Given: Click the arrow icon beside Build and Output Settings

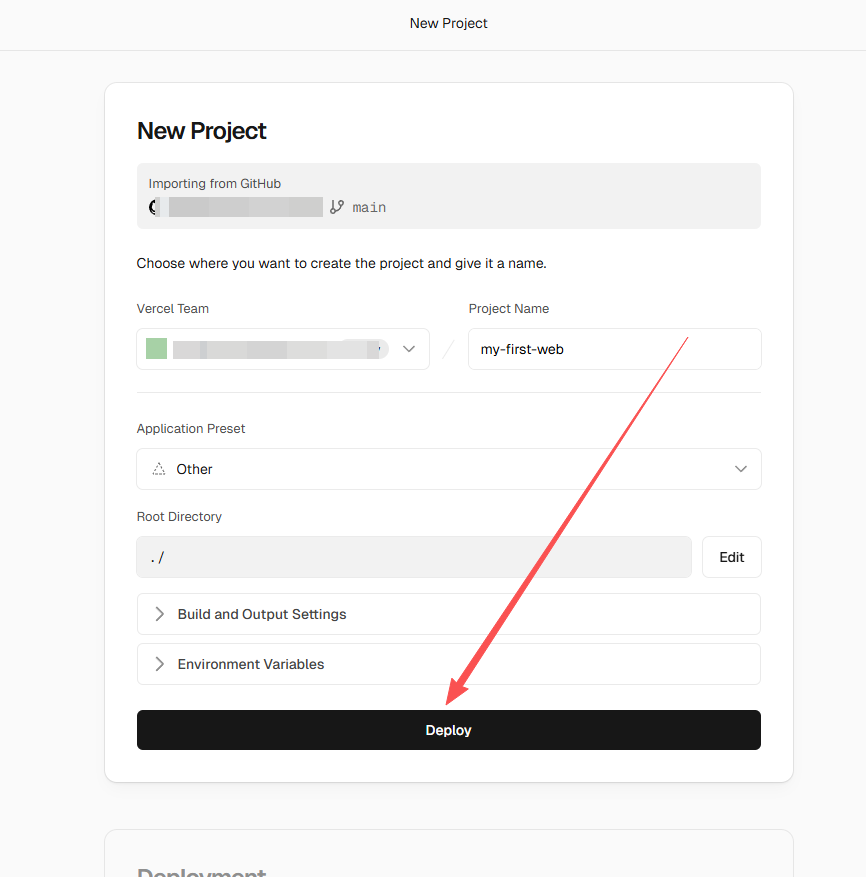Looking at the screenshot, I should [x=159, y=614].
